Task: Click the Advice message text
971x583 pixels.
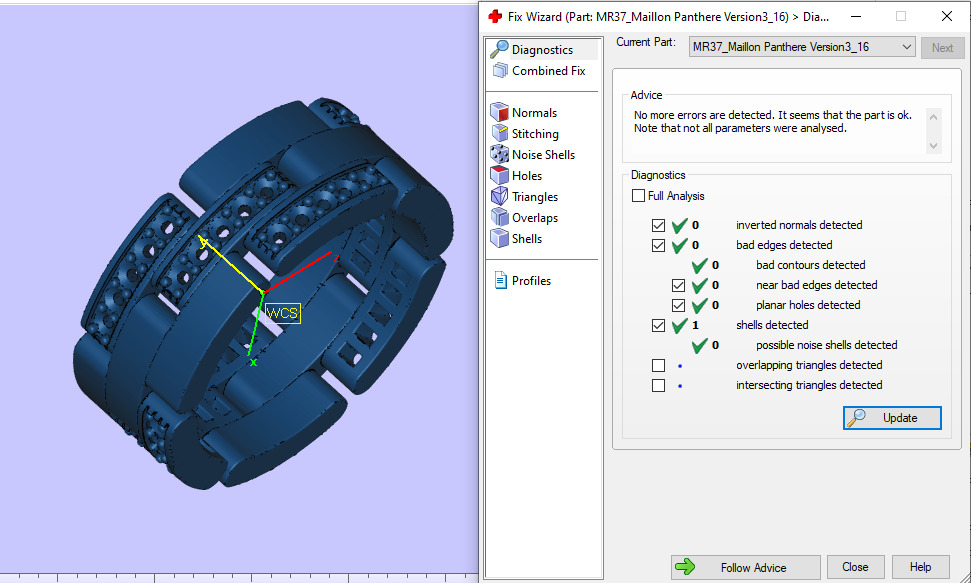Action: [x=772, y=121]
